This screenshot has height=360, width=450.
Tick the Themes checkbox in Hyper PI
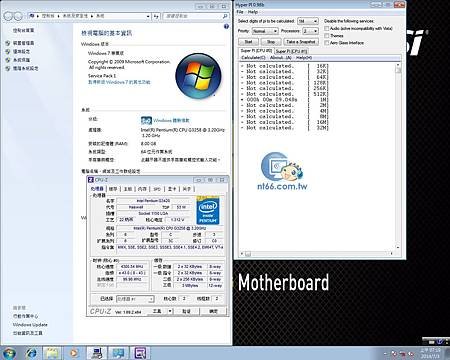pos(327,36)
